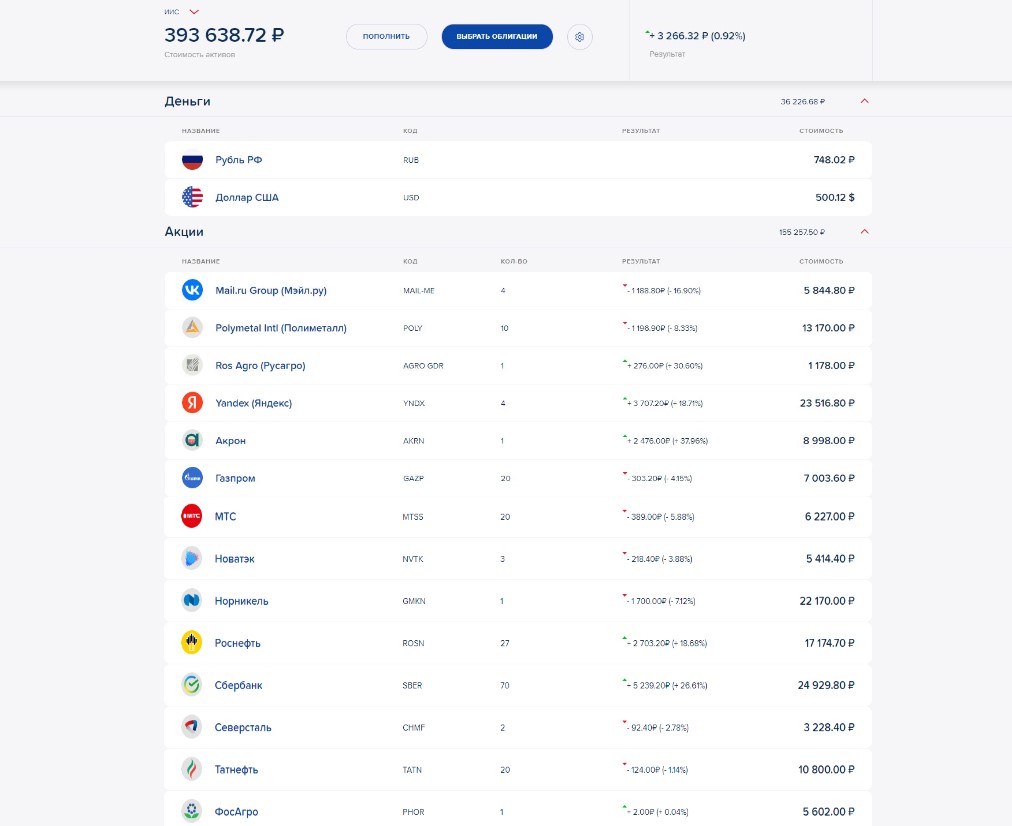Open the Рубль РФ currency link

(239, 160)
